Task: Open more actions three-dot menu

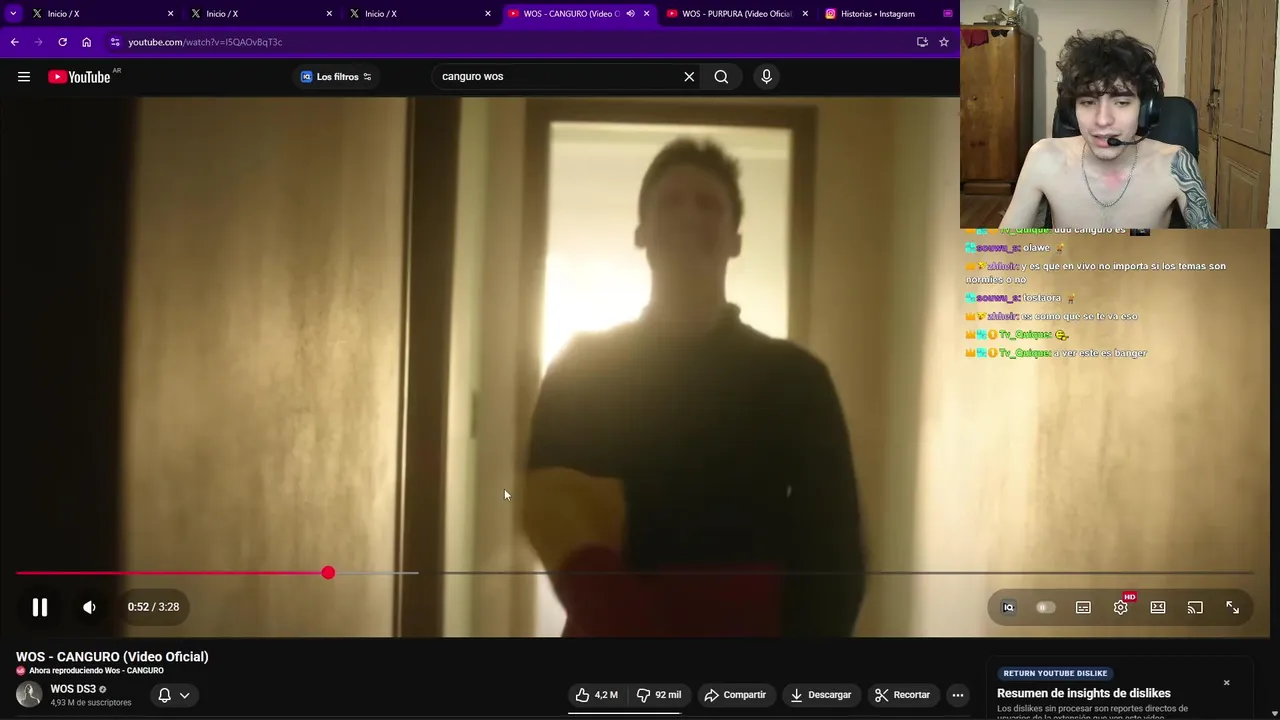Action: pyautogui.click(x=958, y=695)
